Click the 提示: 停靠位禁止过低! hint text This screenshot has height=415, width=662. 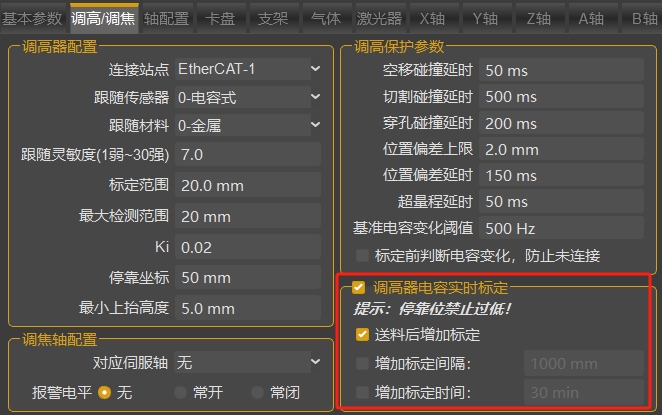point(432,309)
